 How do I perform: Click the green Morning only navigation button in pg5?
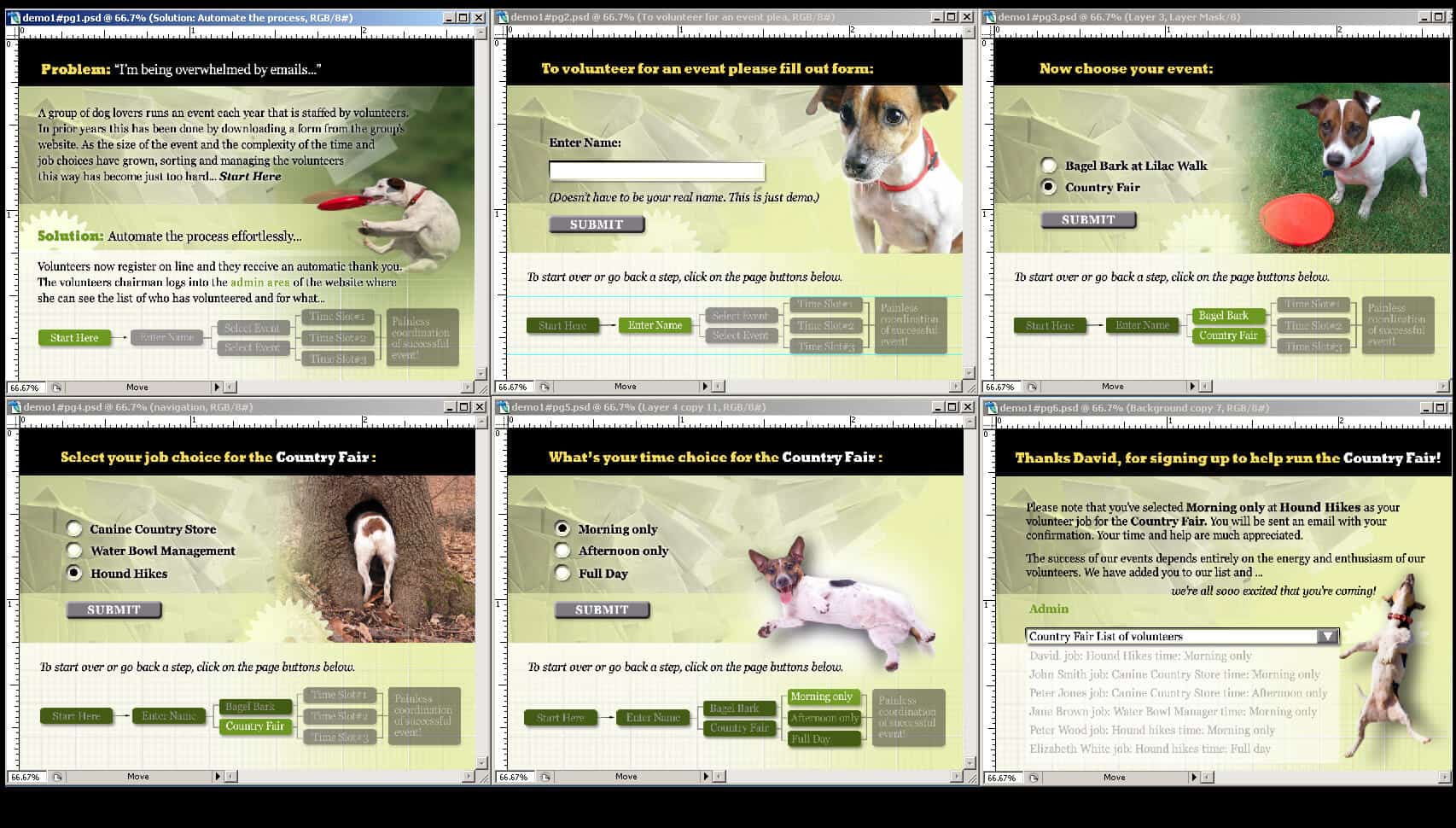tap(824, 697)
